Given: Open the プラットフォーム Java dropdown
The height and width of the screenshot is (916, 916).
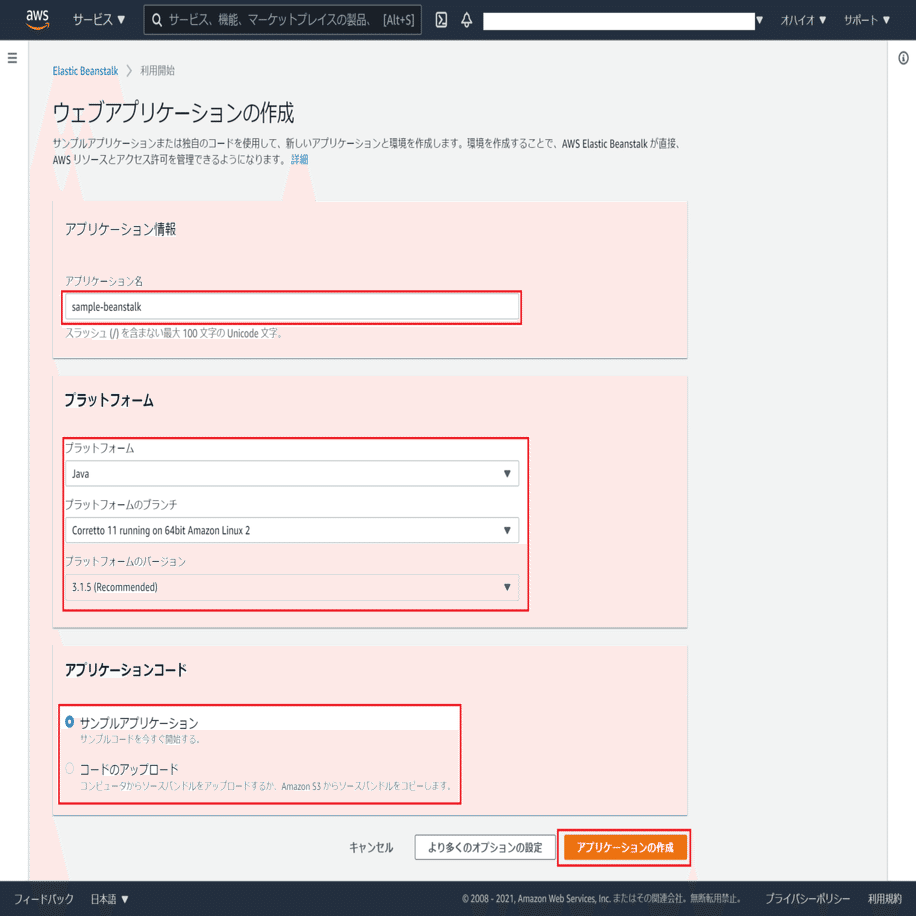Looking at the screenshot, I should 291,473.
